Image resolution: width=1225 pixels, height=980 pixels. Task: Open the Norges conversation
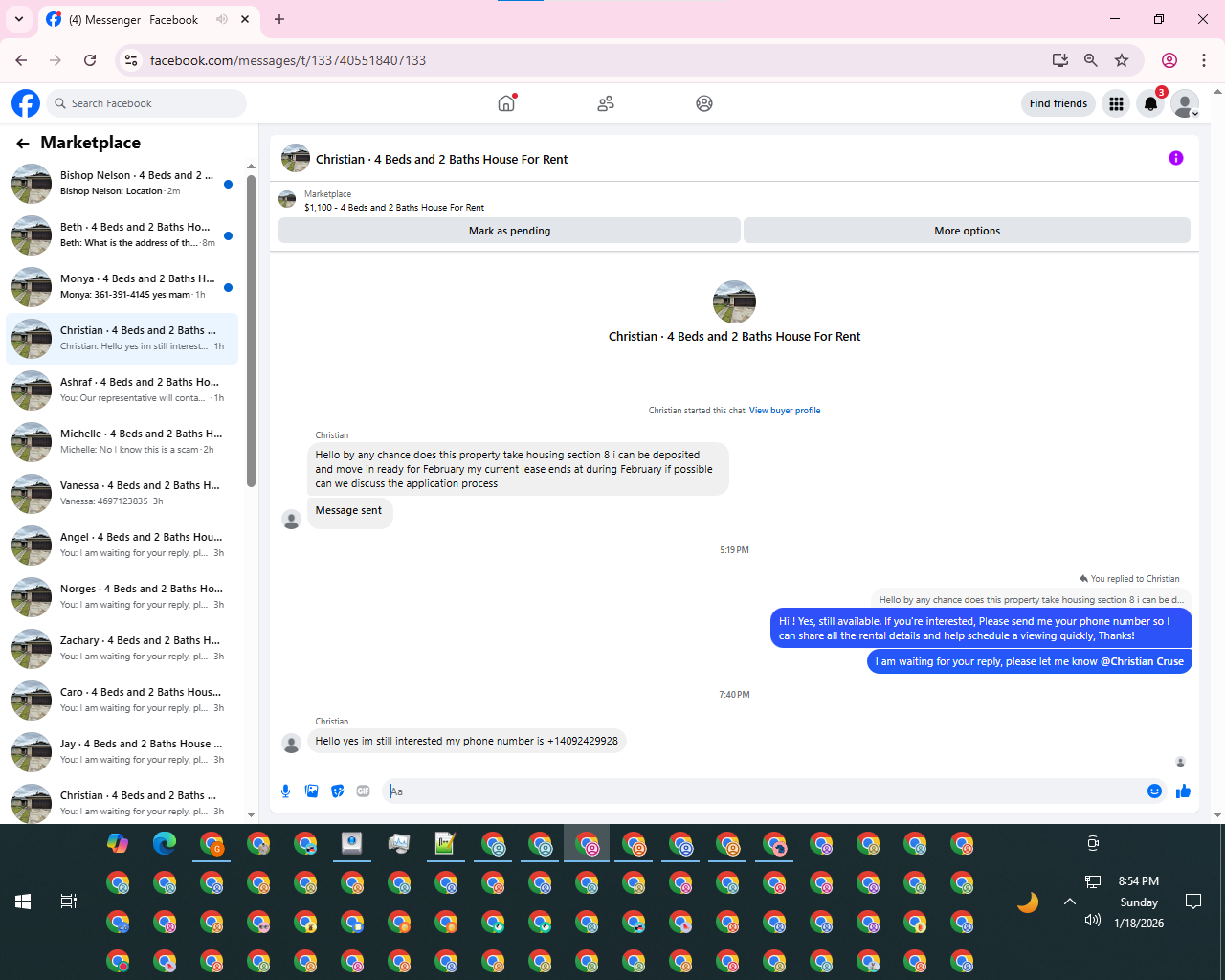122,597
